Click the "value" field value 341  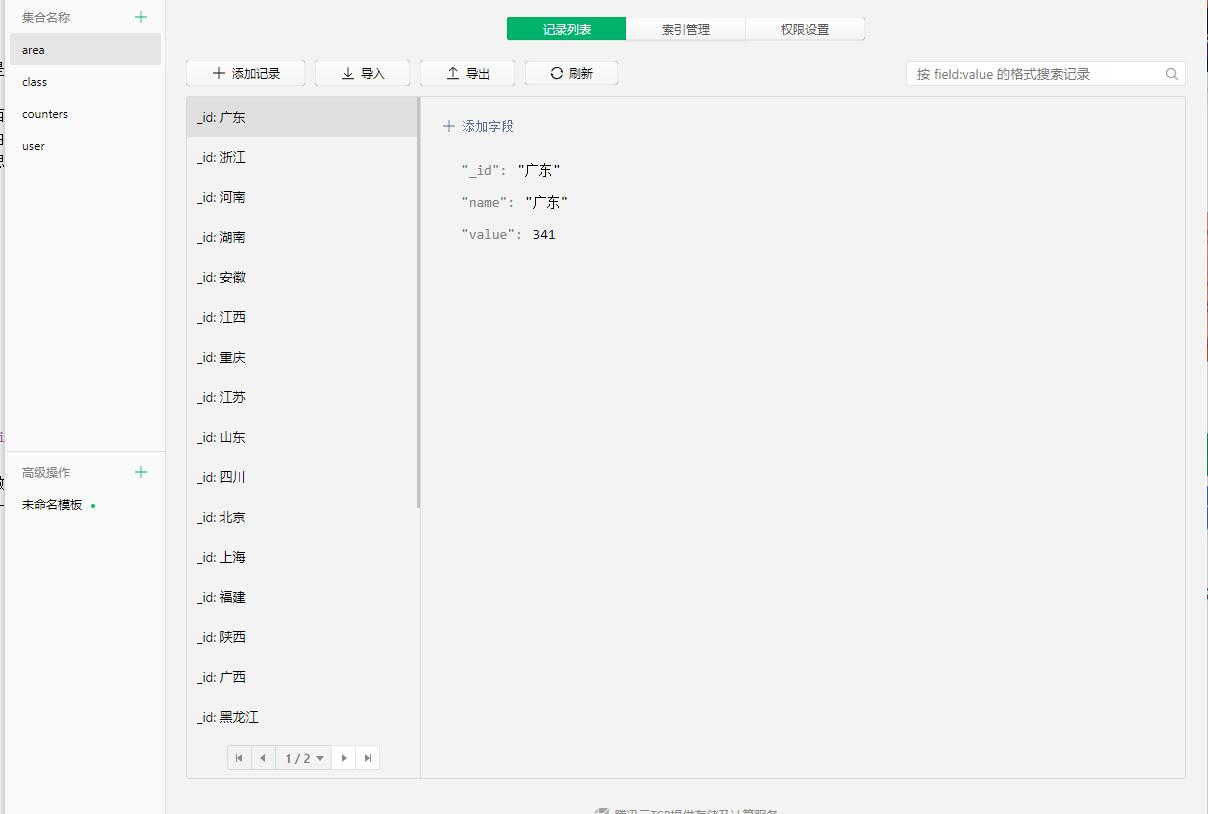pyautogui.click(x=544, y=234)
